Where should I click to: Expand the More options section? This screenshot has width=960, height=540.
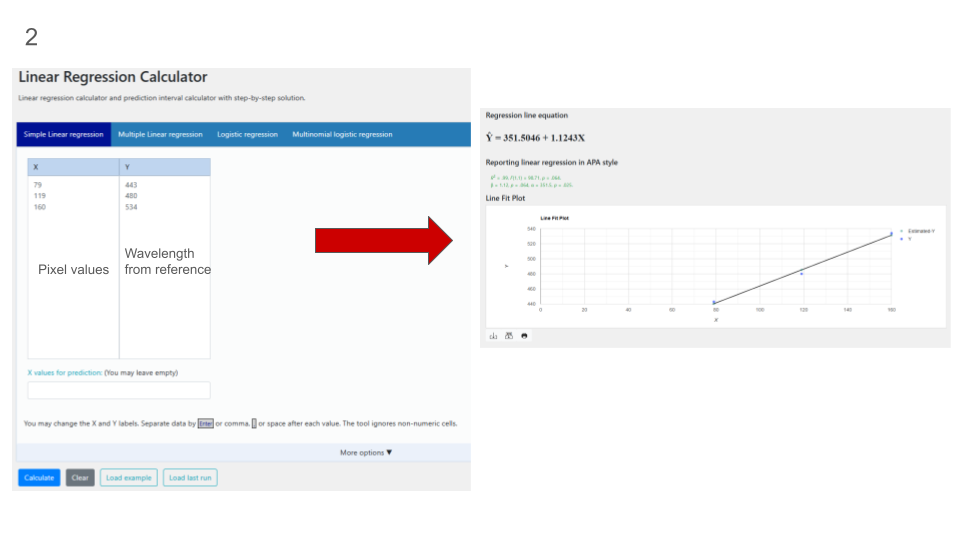coord(366,452)
